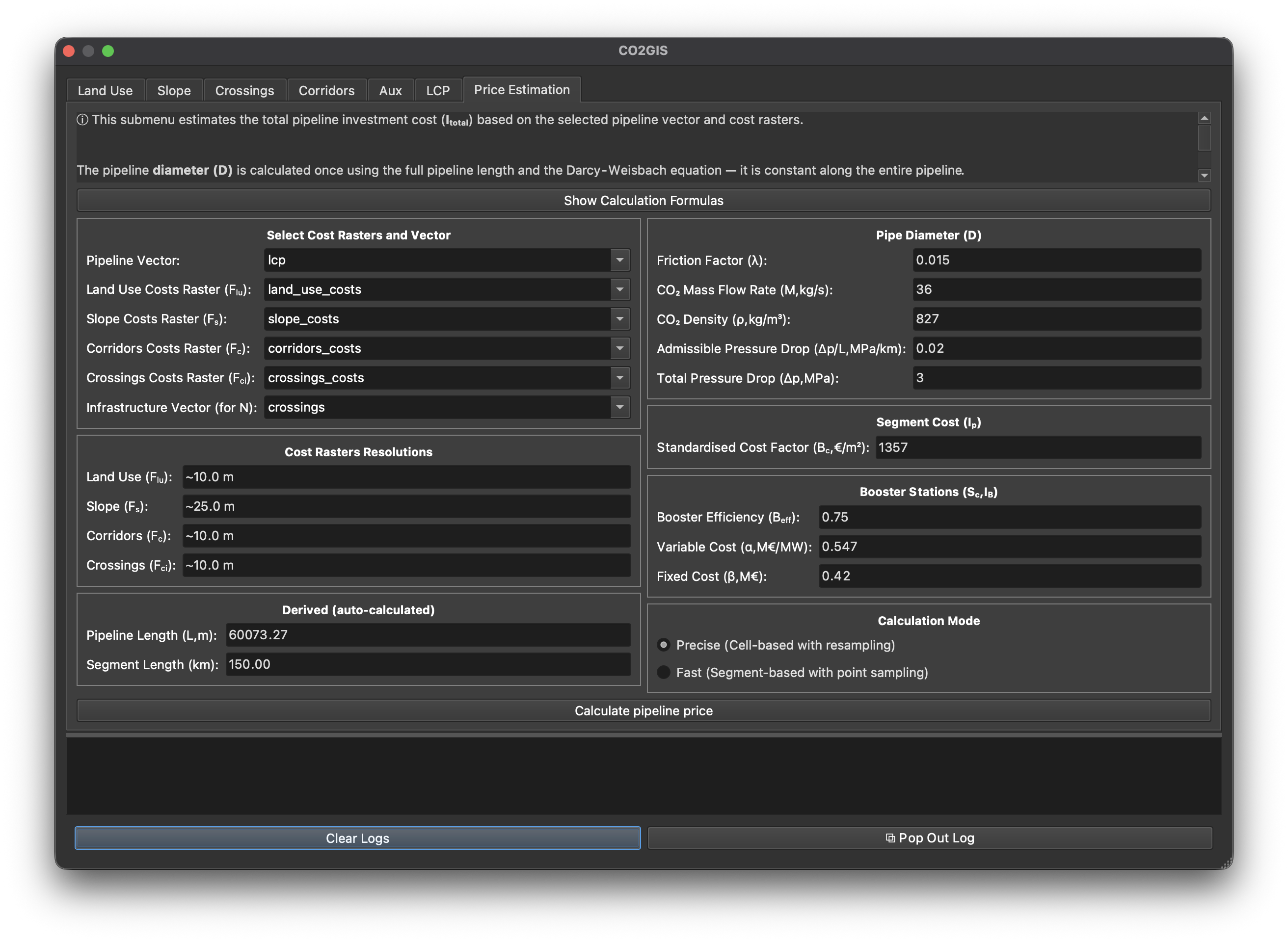
Task: Clear the logs with Clear Logs
Action: coord(357,837)
